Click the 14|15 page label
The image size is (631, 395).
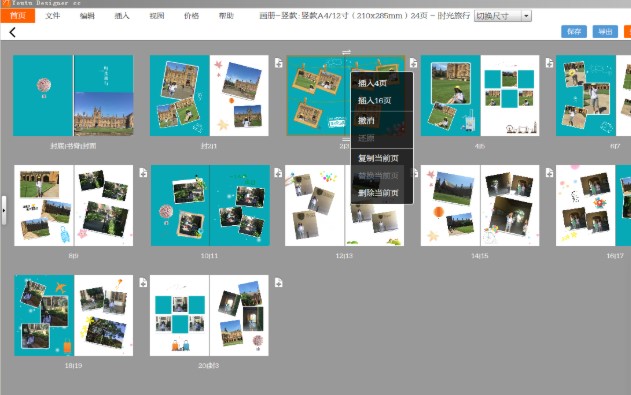click(480, 255)
